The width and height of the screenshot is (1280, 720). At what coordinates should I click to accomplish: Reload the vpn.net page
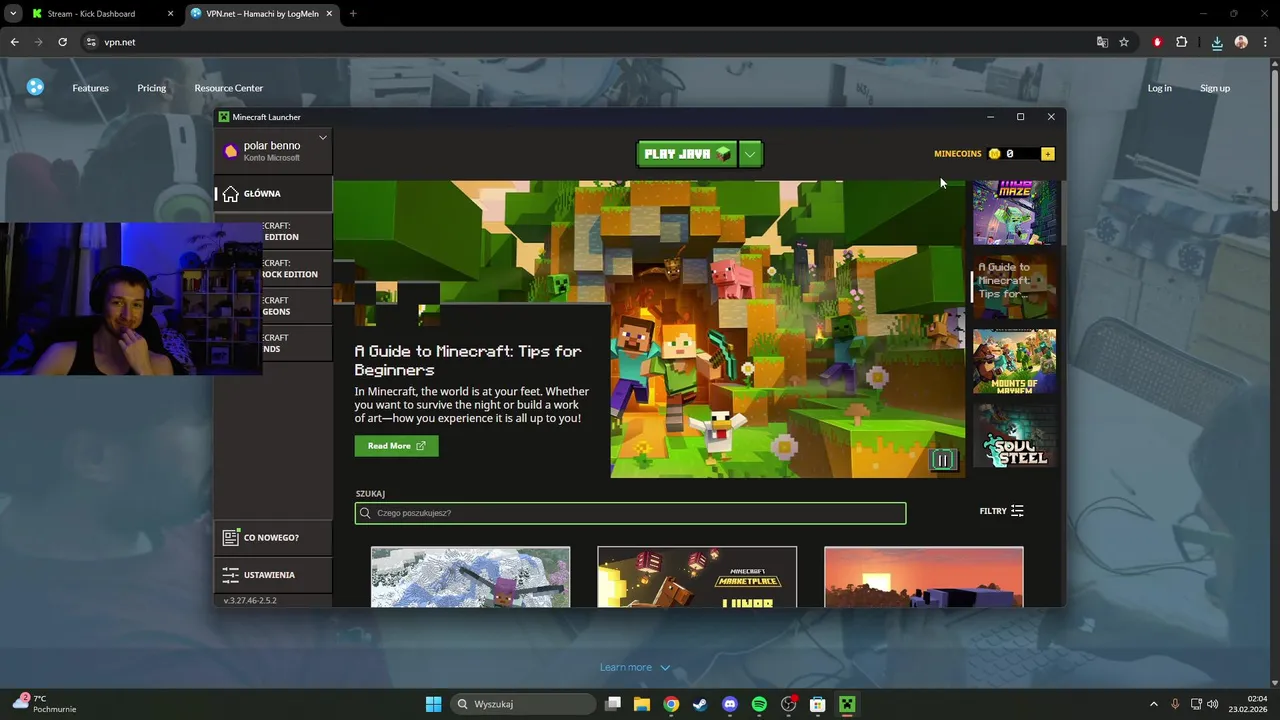point(62,42)
